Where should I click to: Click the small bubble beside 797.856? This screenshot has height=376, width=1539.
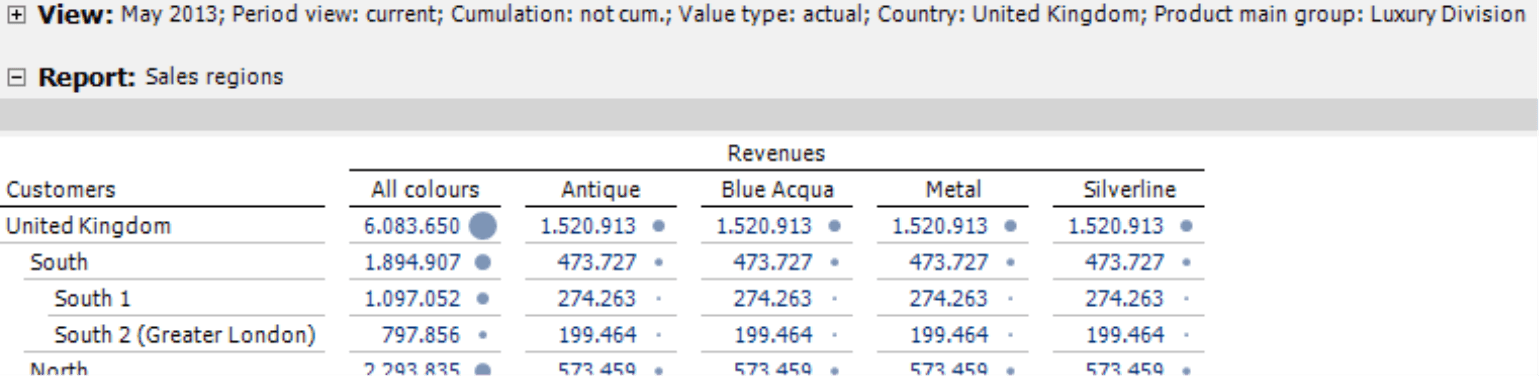pos(483,335)
